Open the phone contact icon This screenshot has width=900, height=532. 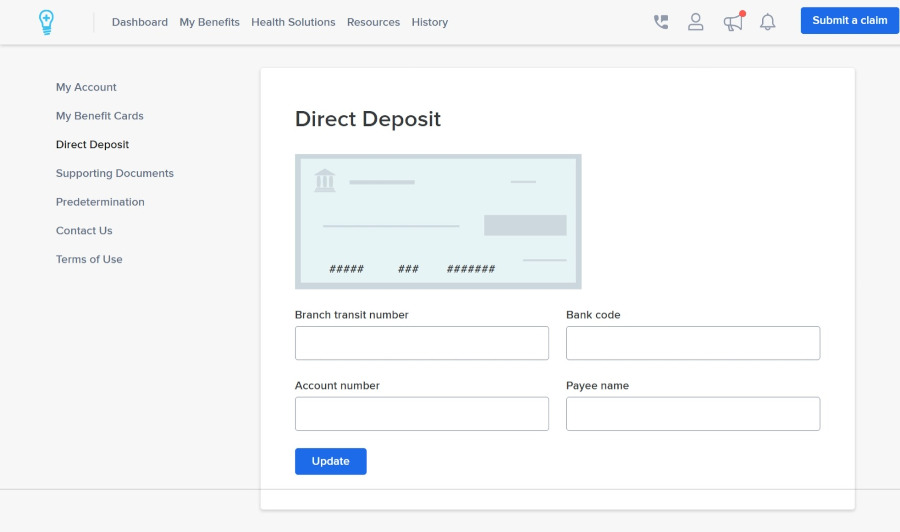[x=661, y=22]
